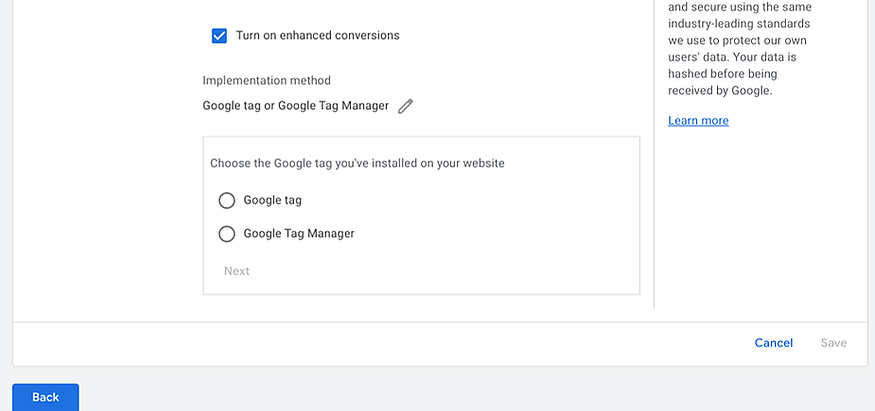This screenshot has width=875, height=411.
Task: Open the Learn more link
Action: (698, 121)
